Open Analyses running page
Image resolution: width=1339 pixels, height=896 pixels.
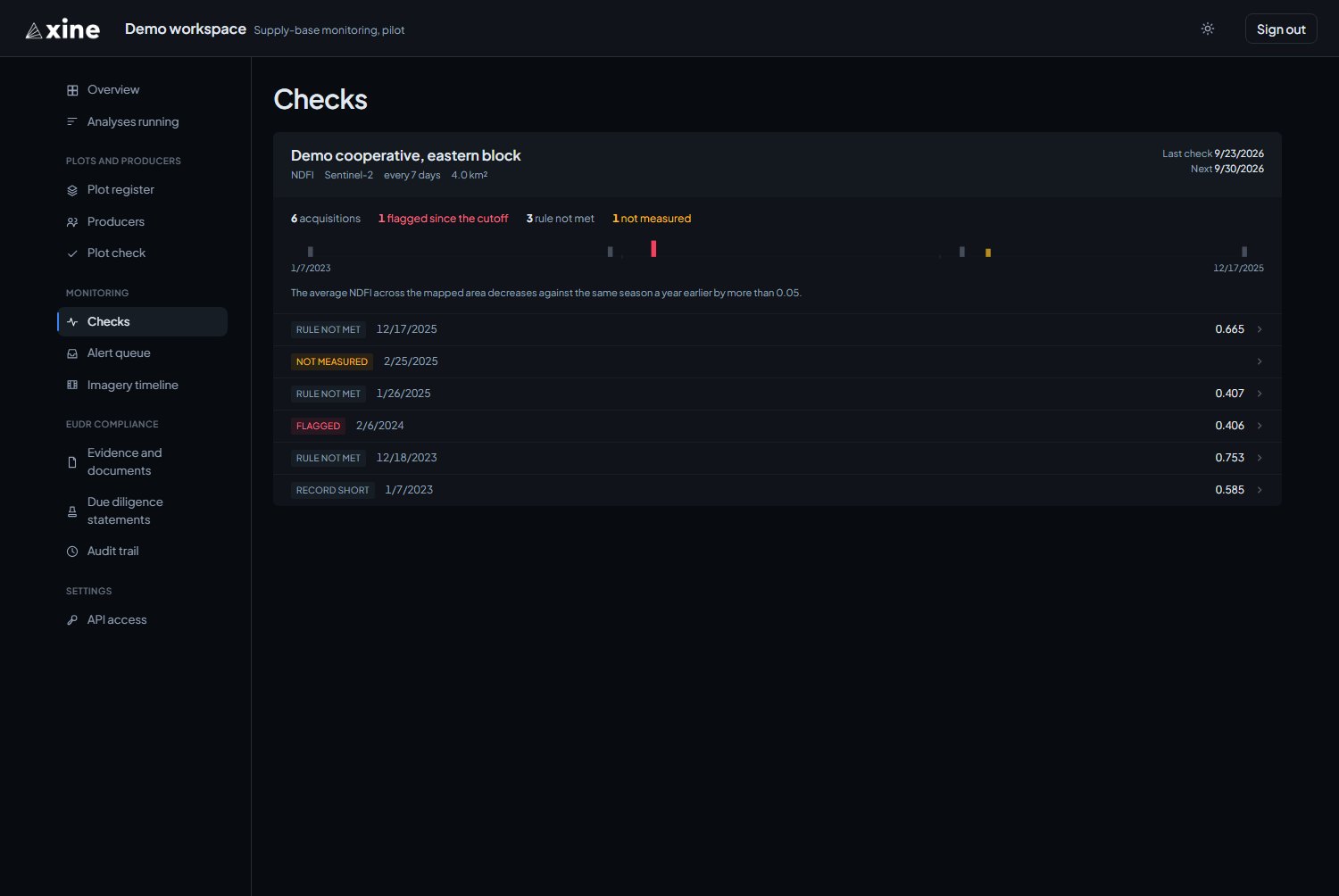click(x=143, y=122)
